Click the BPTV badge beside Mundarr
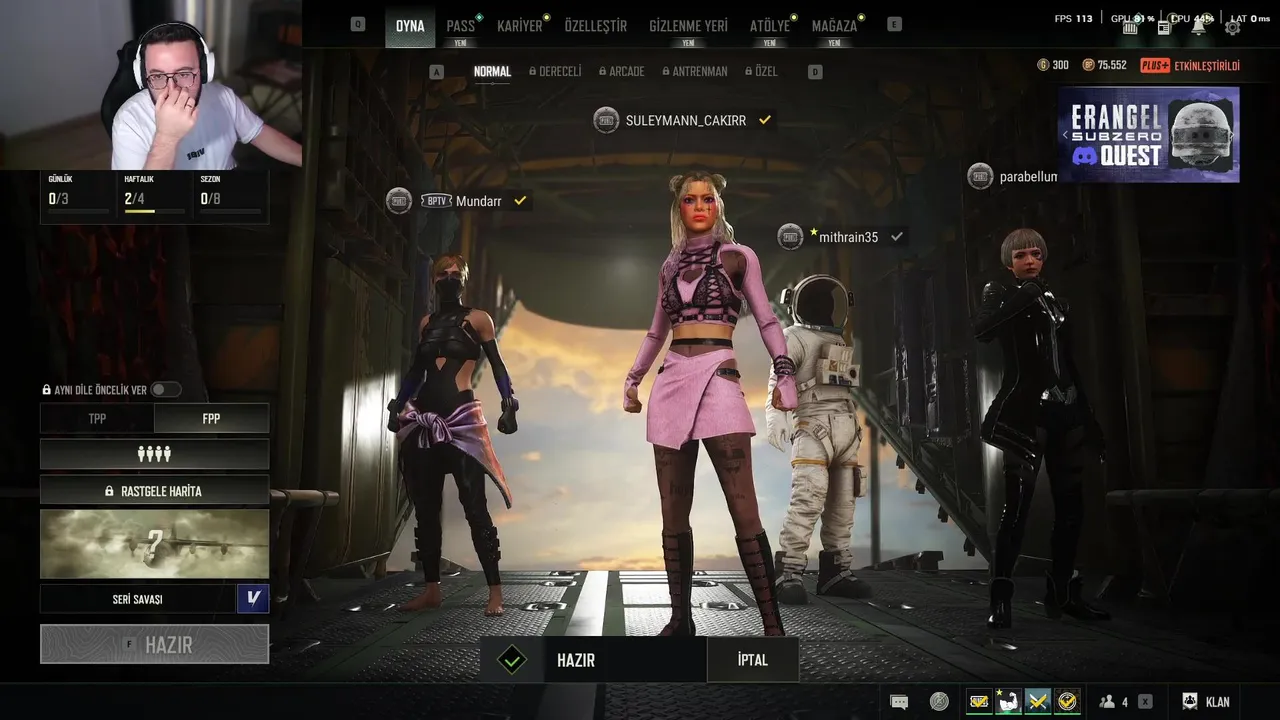This screenshot has height=720, width=1280. [436, 201]
